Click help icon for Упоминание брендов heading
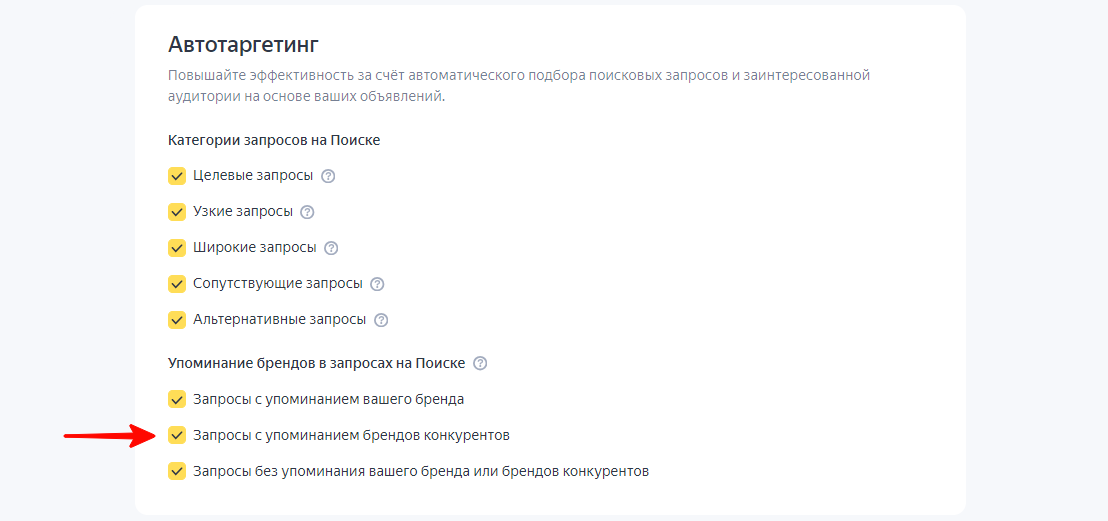Image resolution: width=1108 pixels, height=521 pixels. coord(480,363)
